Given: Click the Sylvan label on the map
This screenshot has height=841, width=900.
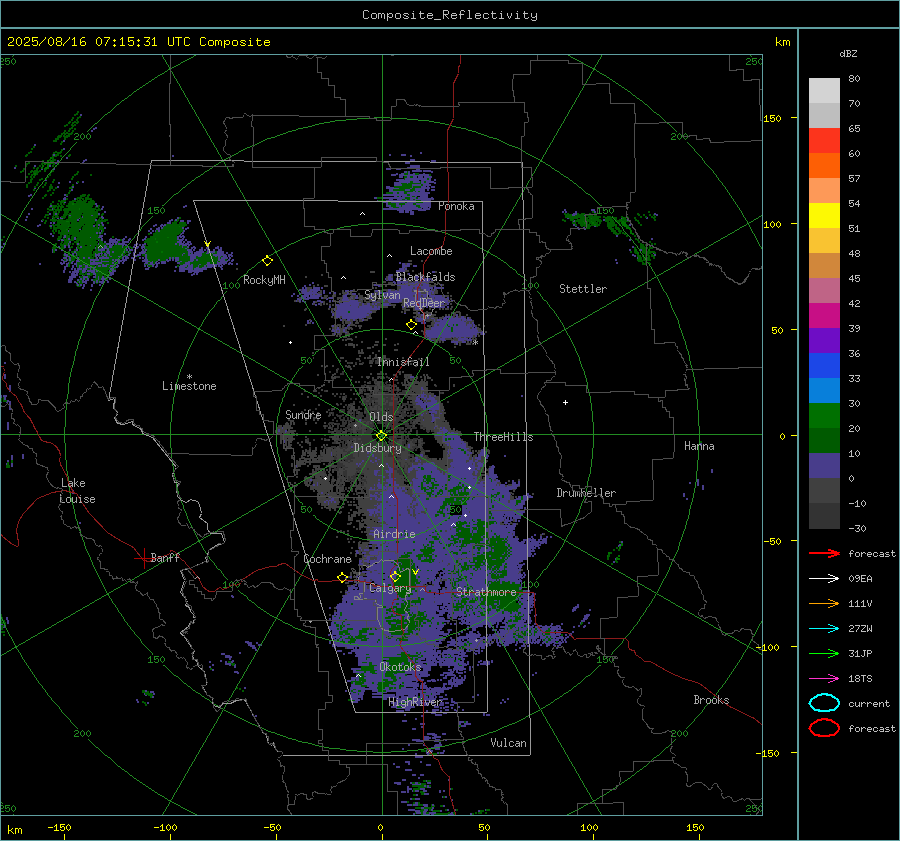Looking at the screenshot, I should (x=382, y=295).
